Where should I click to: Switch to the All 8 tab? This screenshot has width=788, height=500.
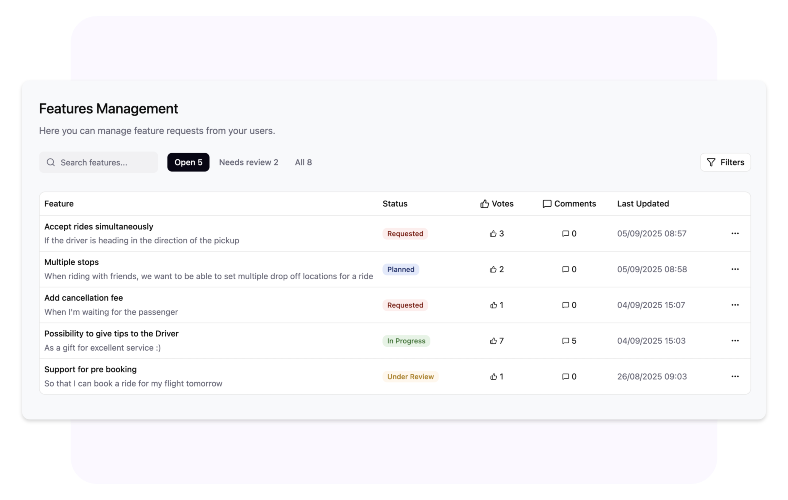tap(304, 162)
